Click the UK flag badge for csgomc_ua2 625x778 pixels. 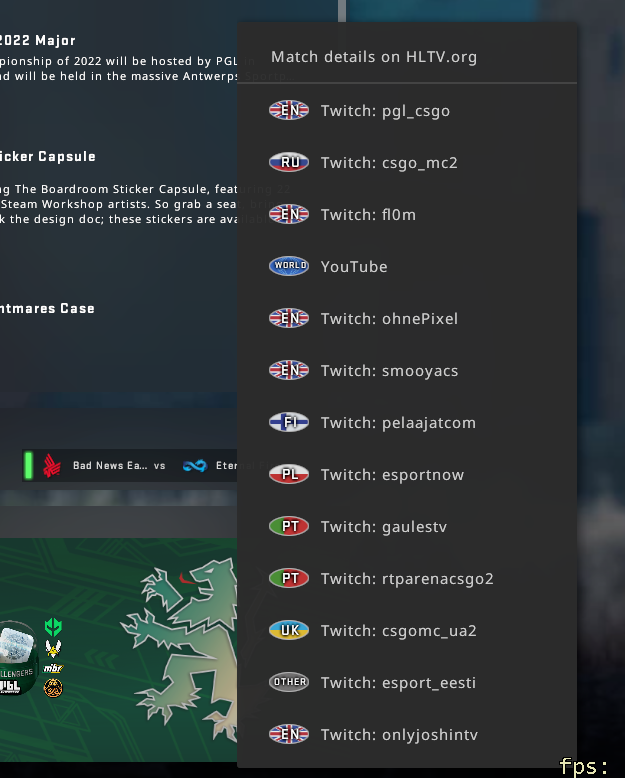289,630
